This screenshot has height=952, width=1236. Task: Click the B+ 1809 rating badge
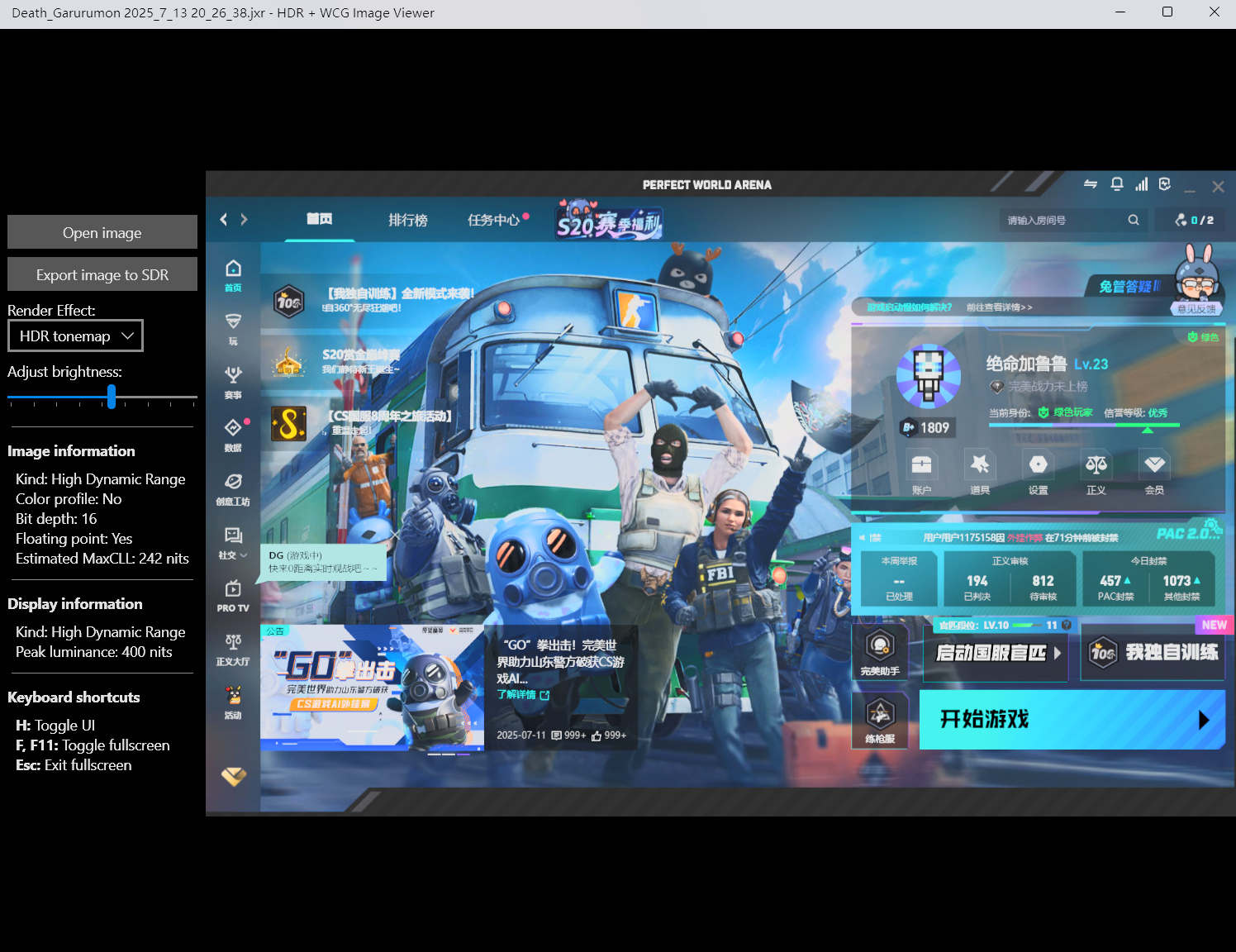(927, 427)
